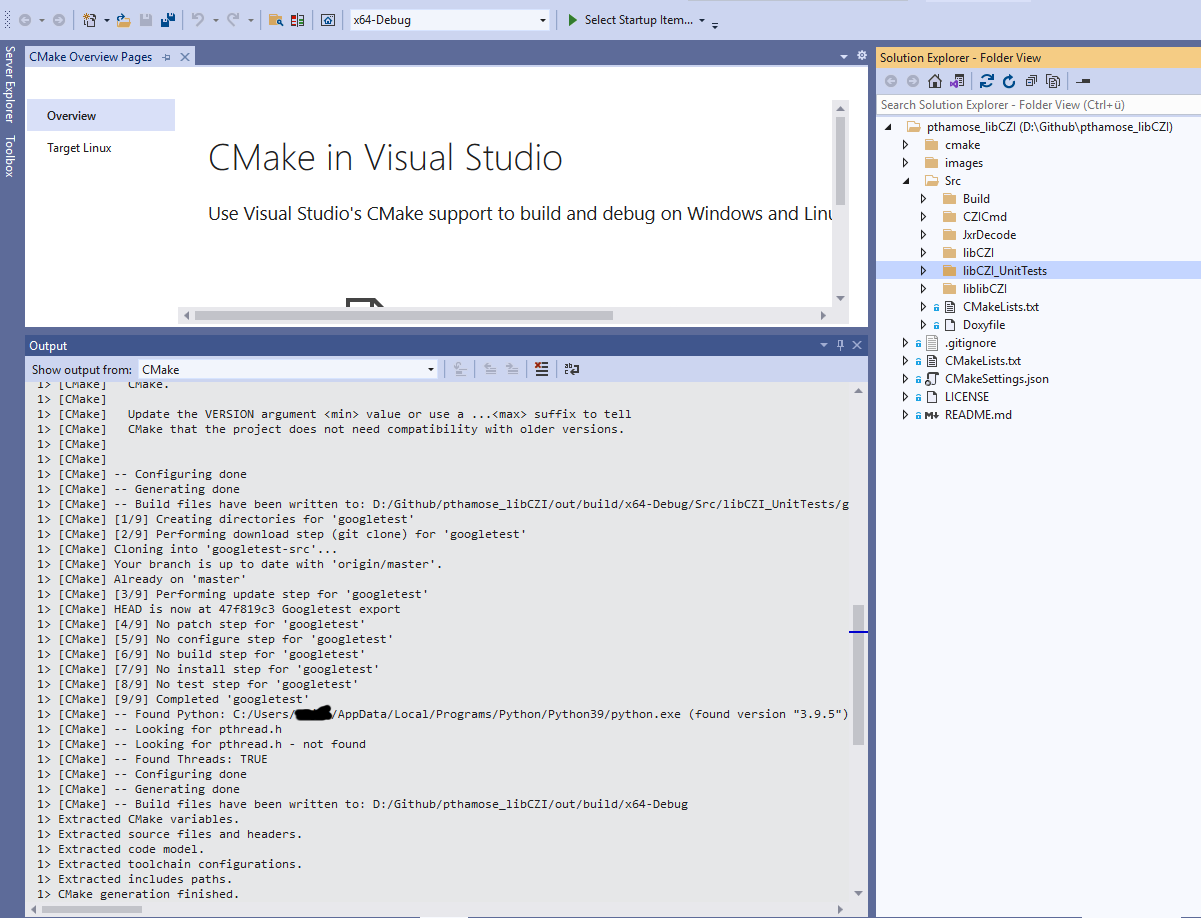Select the CMake Overview Pages tab
The height and width of the screenshot is (918, 1201).
(91, 57)
